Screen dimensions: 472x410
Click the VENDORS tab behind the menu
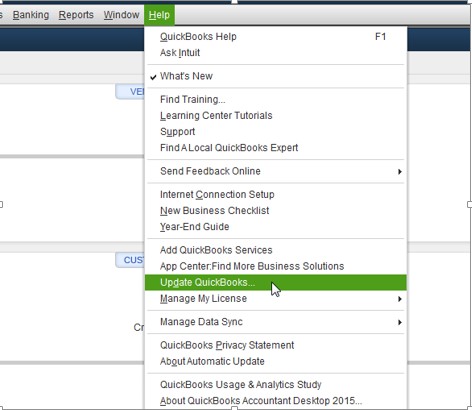click(x=130, y=92)
